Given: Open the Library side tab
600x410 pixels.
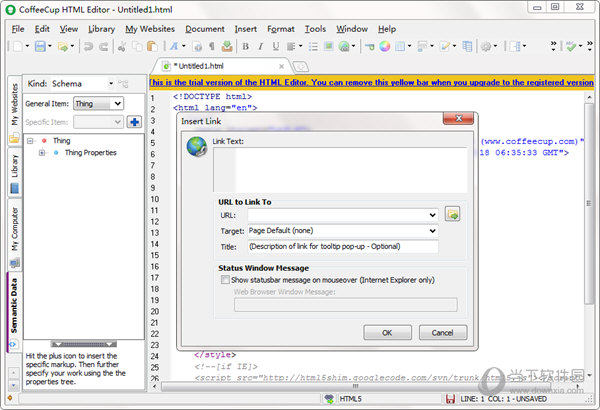Looking at the screenshot, I should pos(14,172).
